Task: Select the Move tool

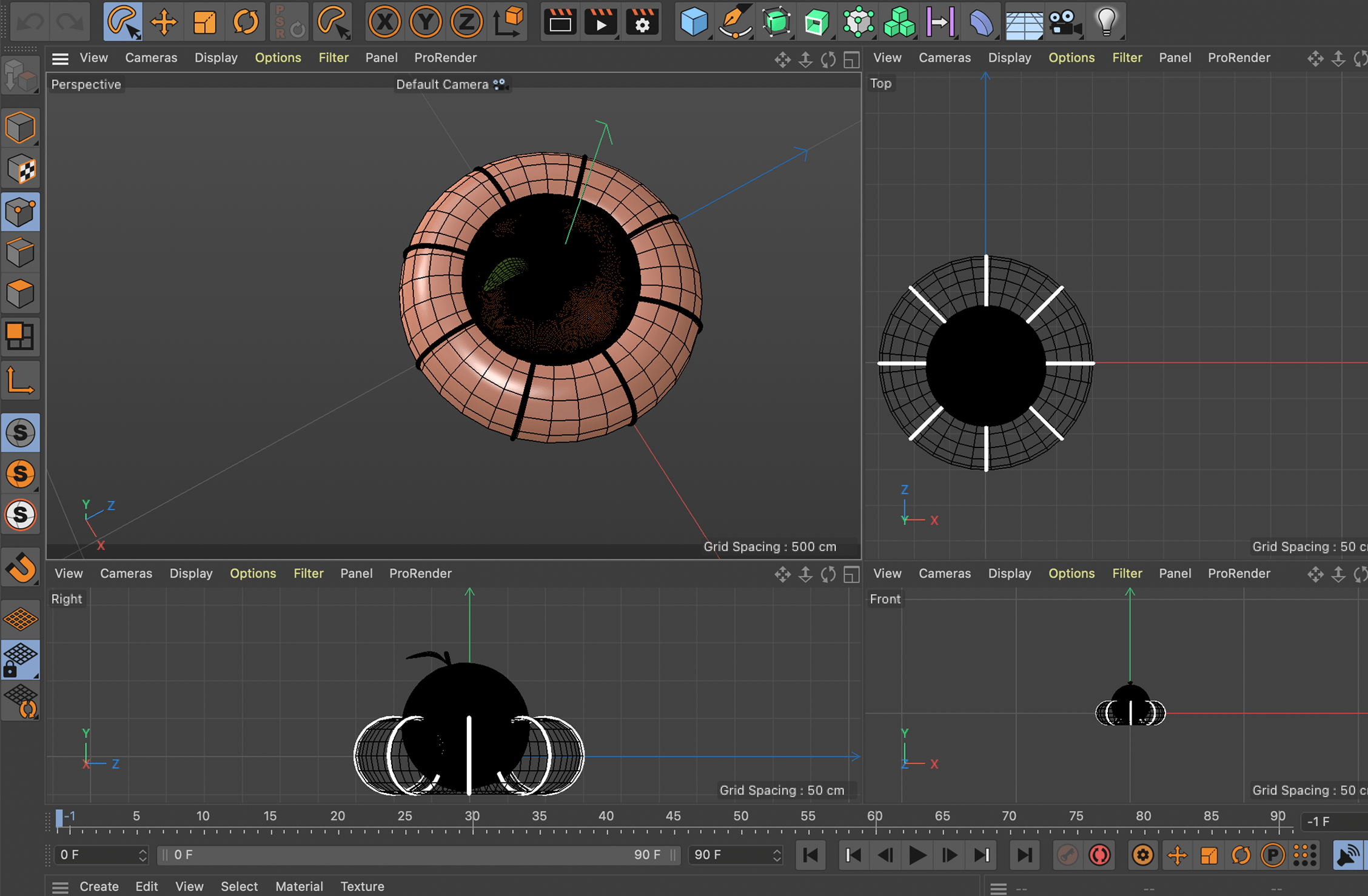Action: pos(163,21)
